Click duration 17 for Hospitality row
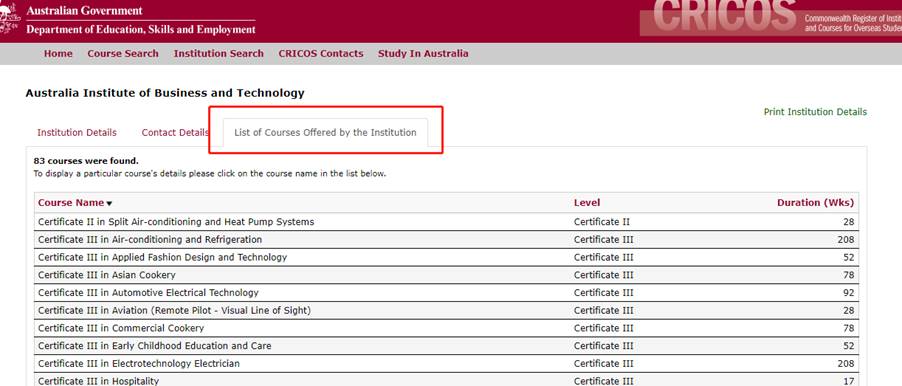This screenshot has width=902, height=386. click(849, 381)
